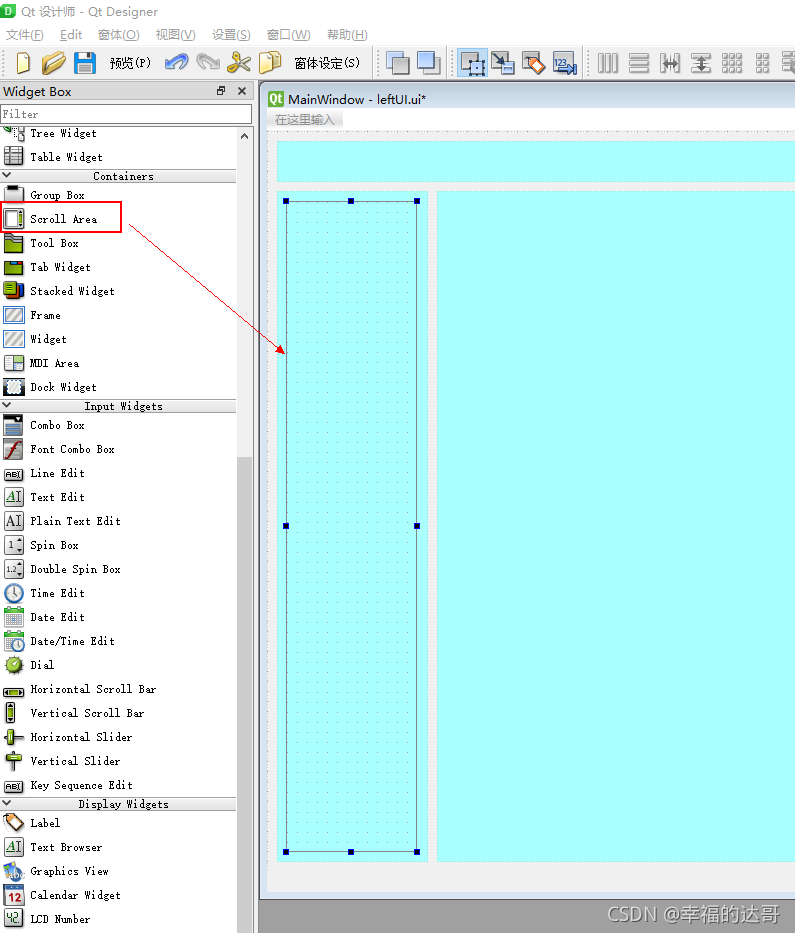795x933 pixels.
Task: Select the Line Edit widget
Action: [57, 473]
